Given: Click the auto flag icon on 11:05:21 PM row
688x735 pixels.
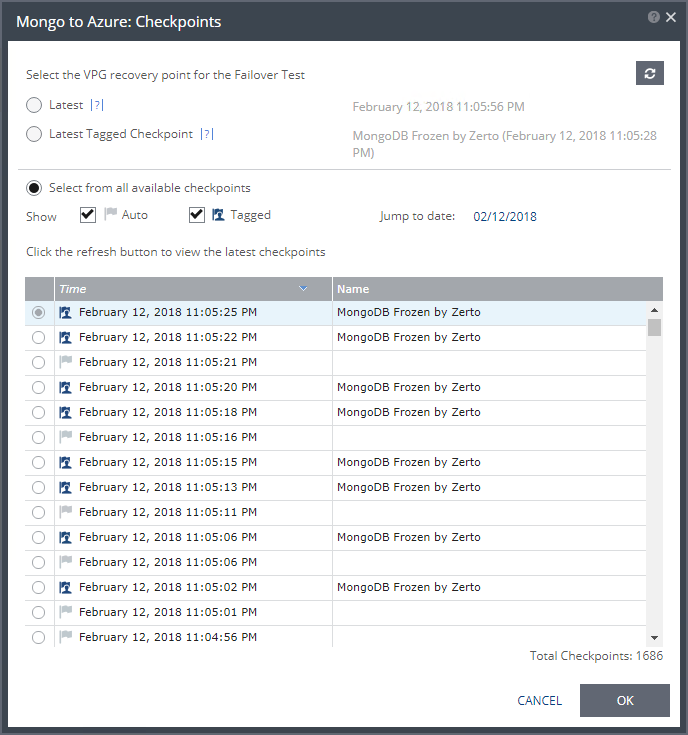Looking at the screenshot, I should [x=66, y=363].
